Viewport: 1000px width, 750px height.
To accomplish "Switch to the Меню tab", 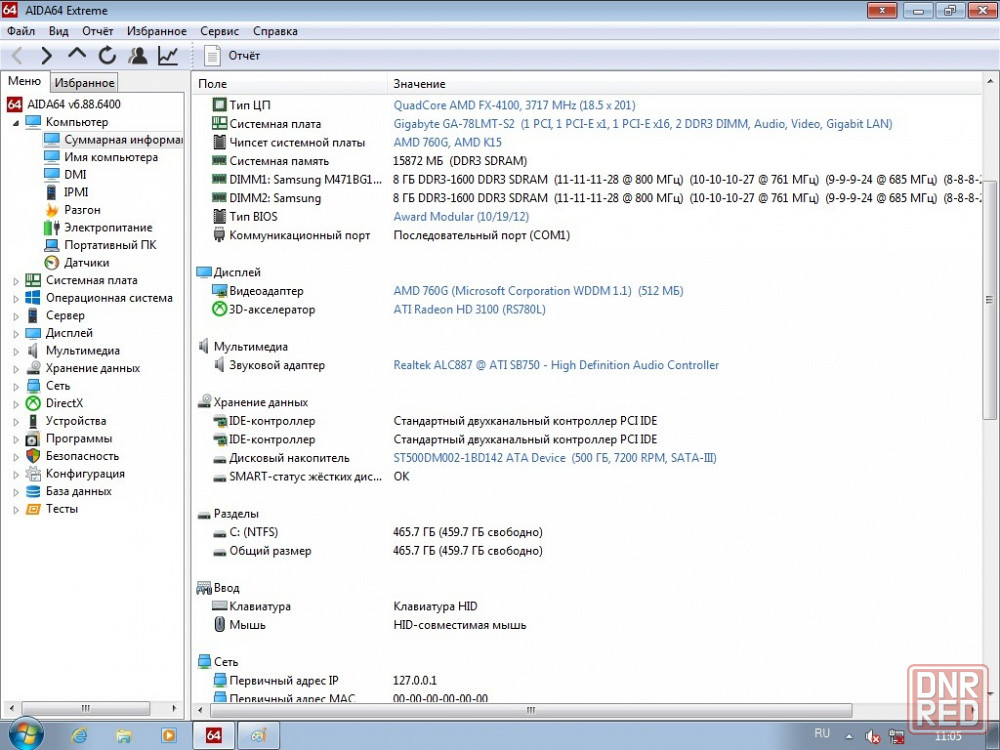I will click(x=24, y=81).
